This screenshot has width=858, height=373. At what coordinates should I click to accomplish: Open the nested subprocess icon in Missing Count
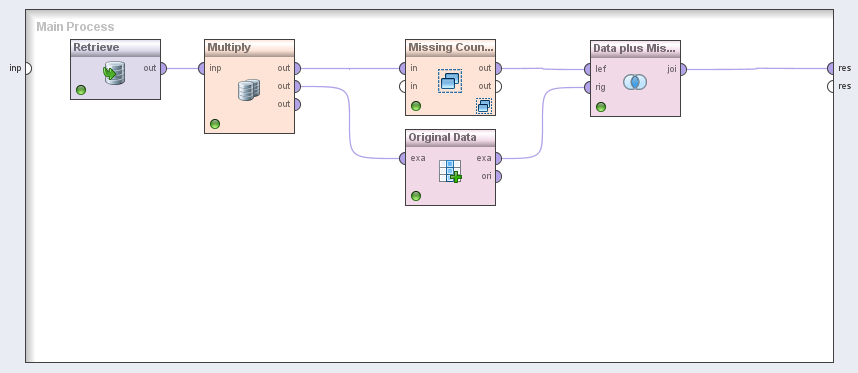tap(484, 106)
